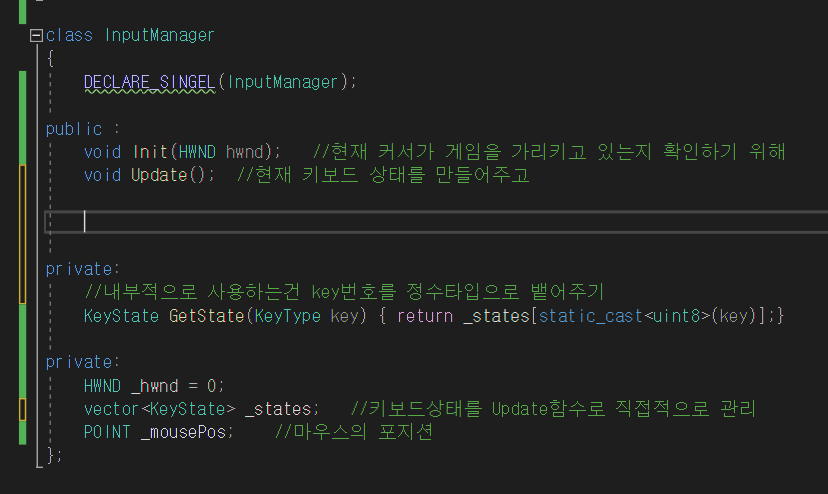Click the _mousePos member variable
828x494 pixels.
(183, 433)
